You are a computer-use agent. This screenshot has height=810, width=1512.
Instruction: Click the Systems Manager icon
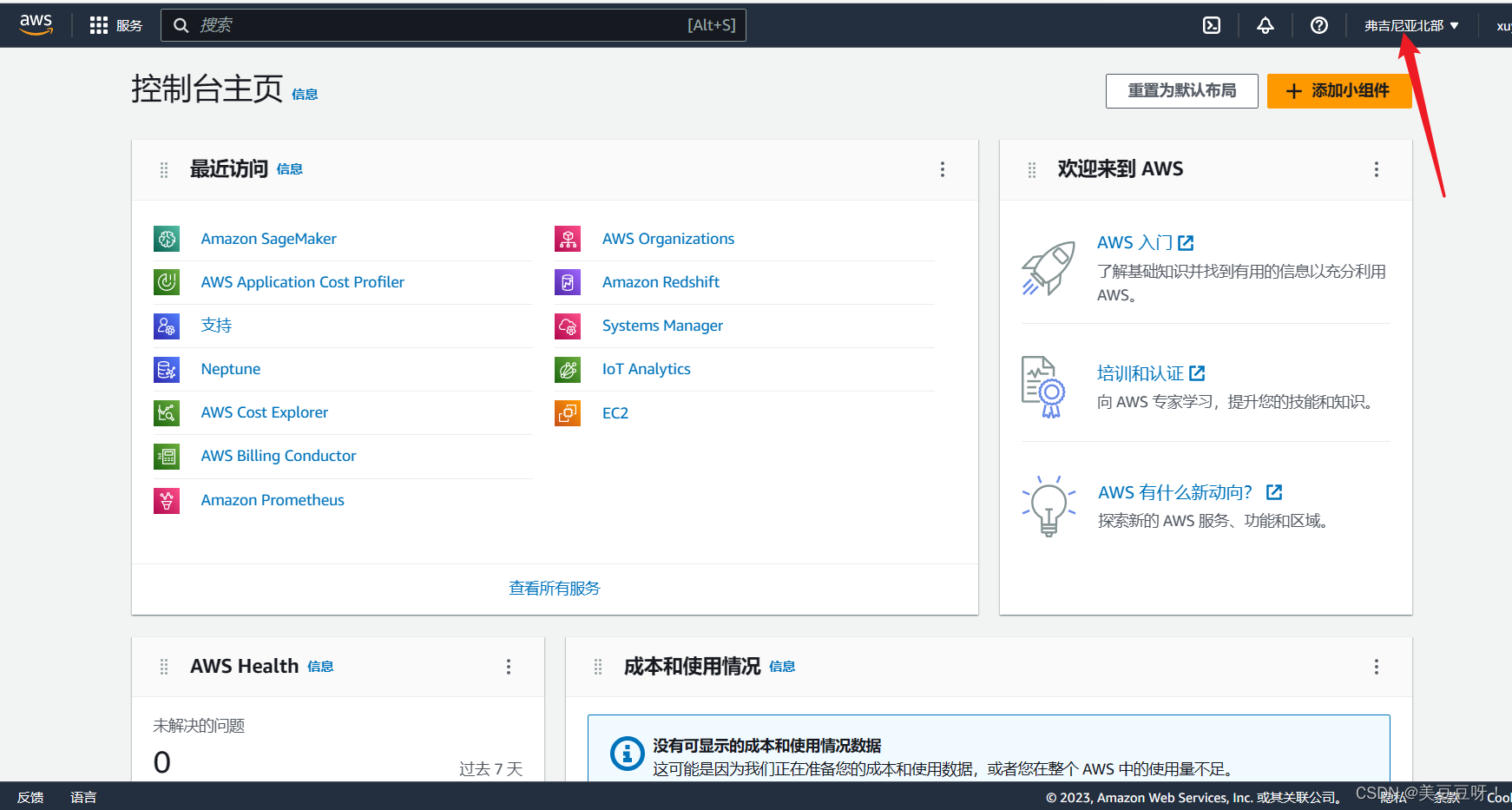coord(568,326)
